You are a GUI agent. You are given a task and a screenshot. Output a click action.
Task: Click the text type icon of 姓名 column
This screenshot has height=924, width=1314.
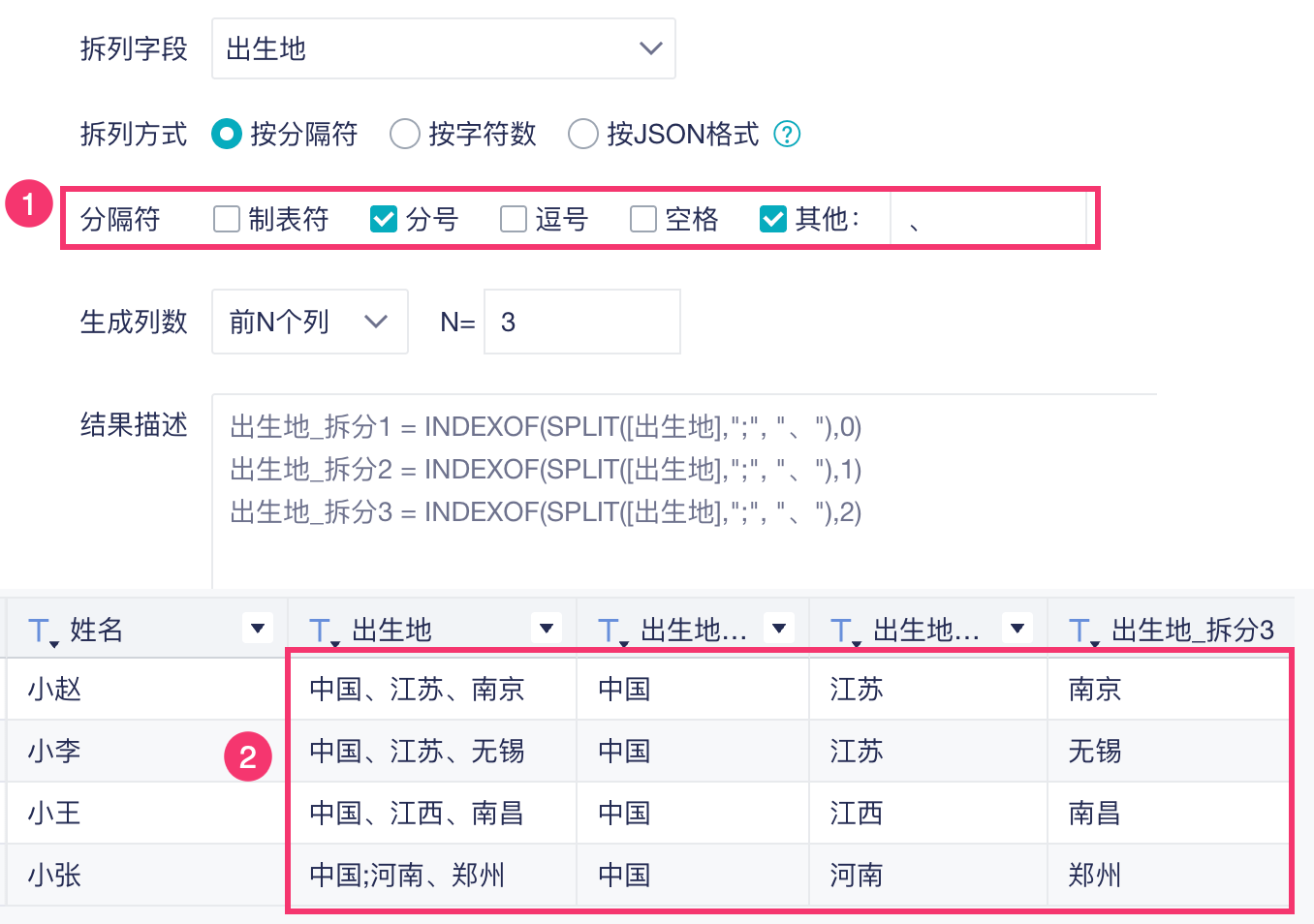tap(41, 631)
